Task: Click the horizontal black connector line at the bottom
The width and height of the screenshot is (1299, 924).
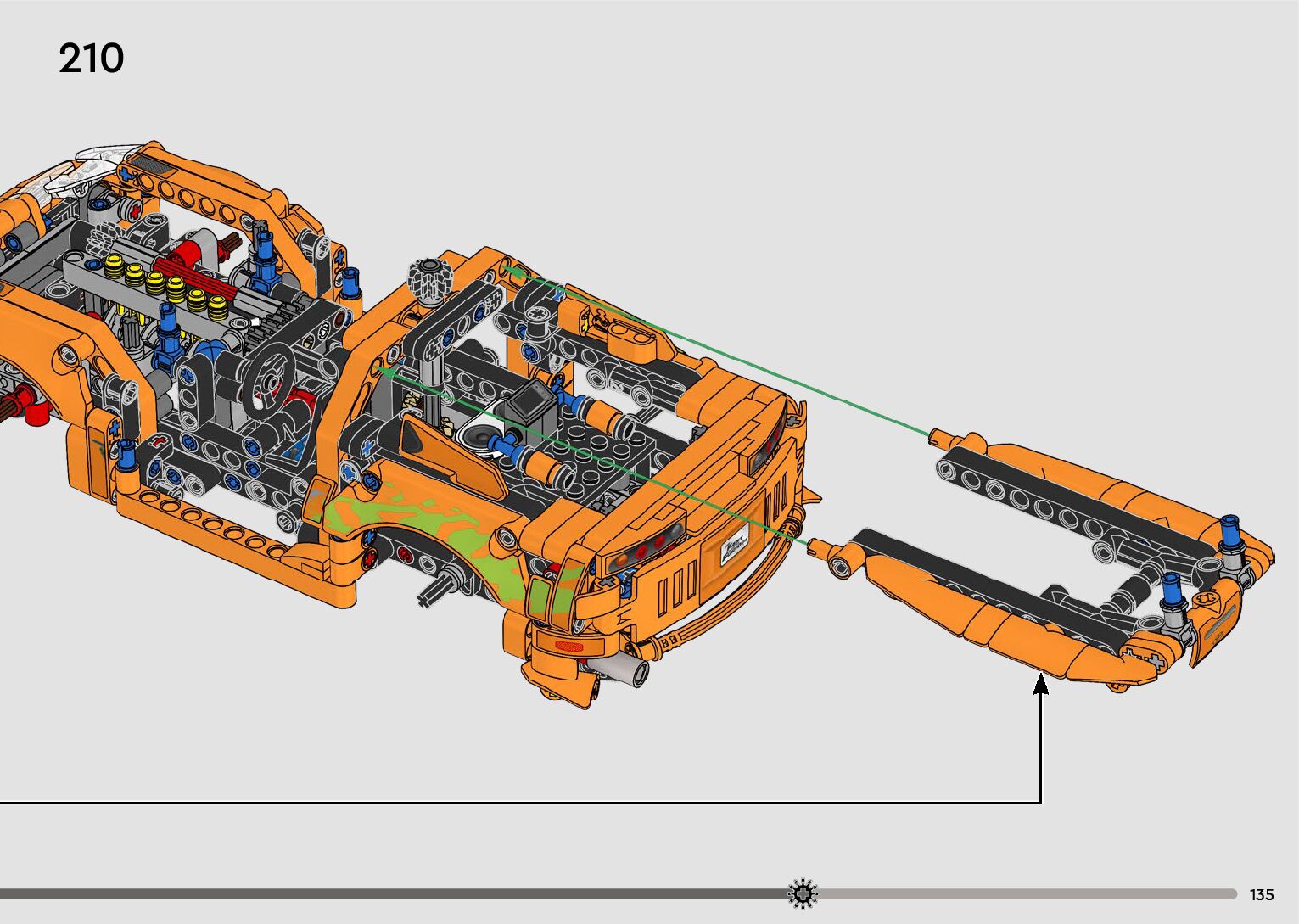Action: tap(509, 802)
